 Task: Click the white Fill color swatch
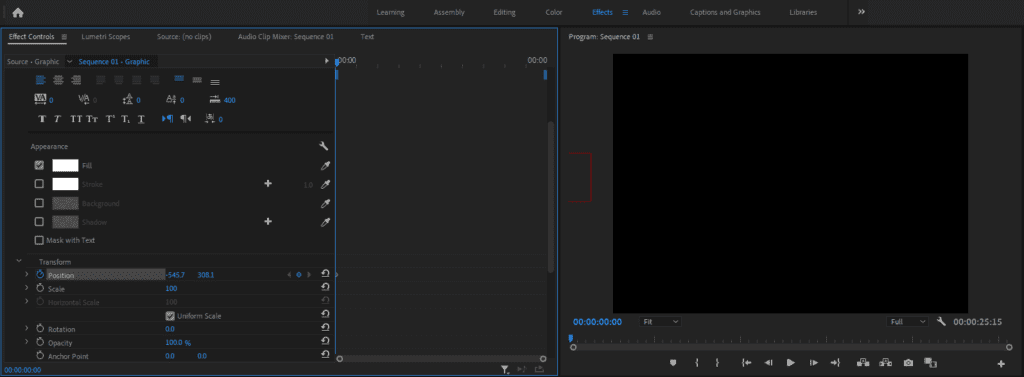65,165
